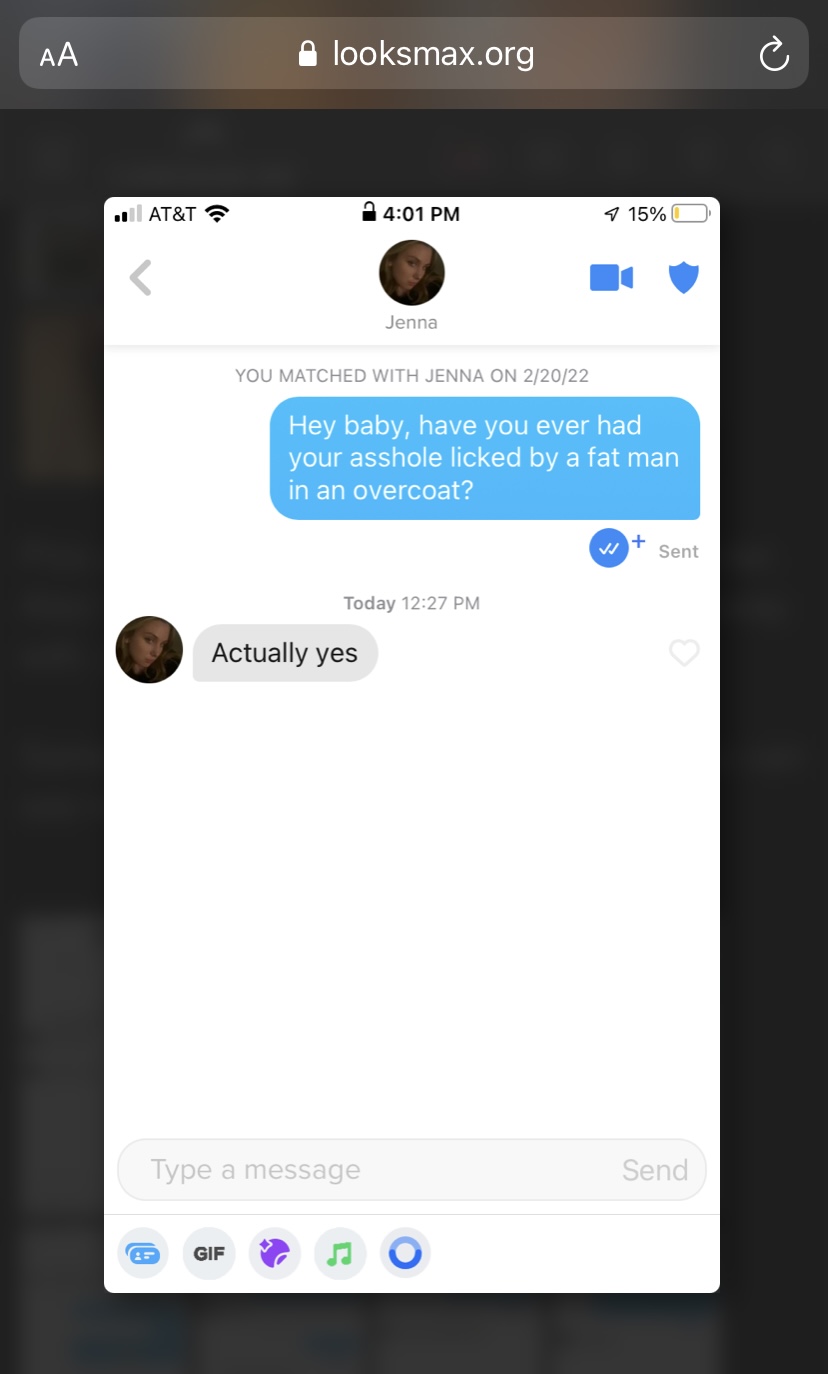The image size is (828, 1374).
Task: Tap the Send button
Action: (x=655, y=1170)
